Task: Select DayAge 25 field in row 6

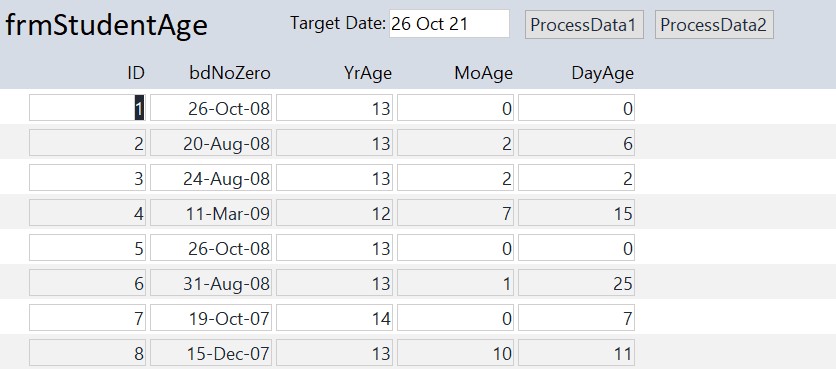Action: [x=576, y=283]
